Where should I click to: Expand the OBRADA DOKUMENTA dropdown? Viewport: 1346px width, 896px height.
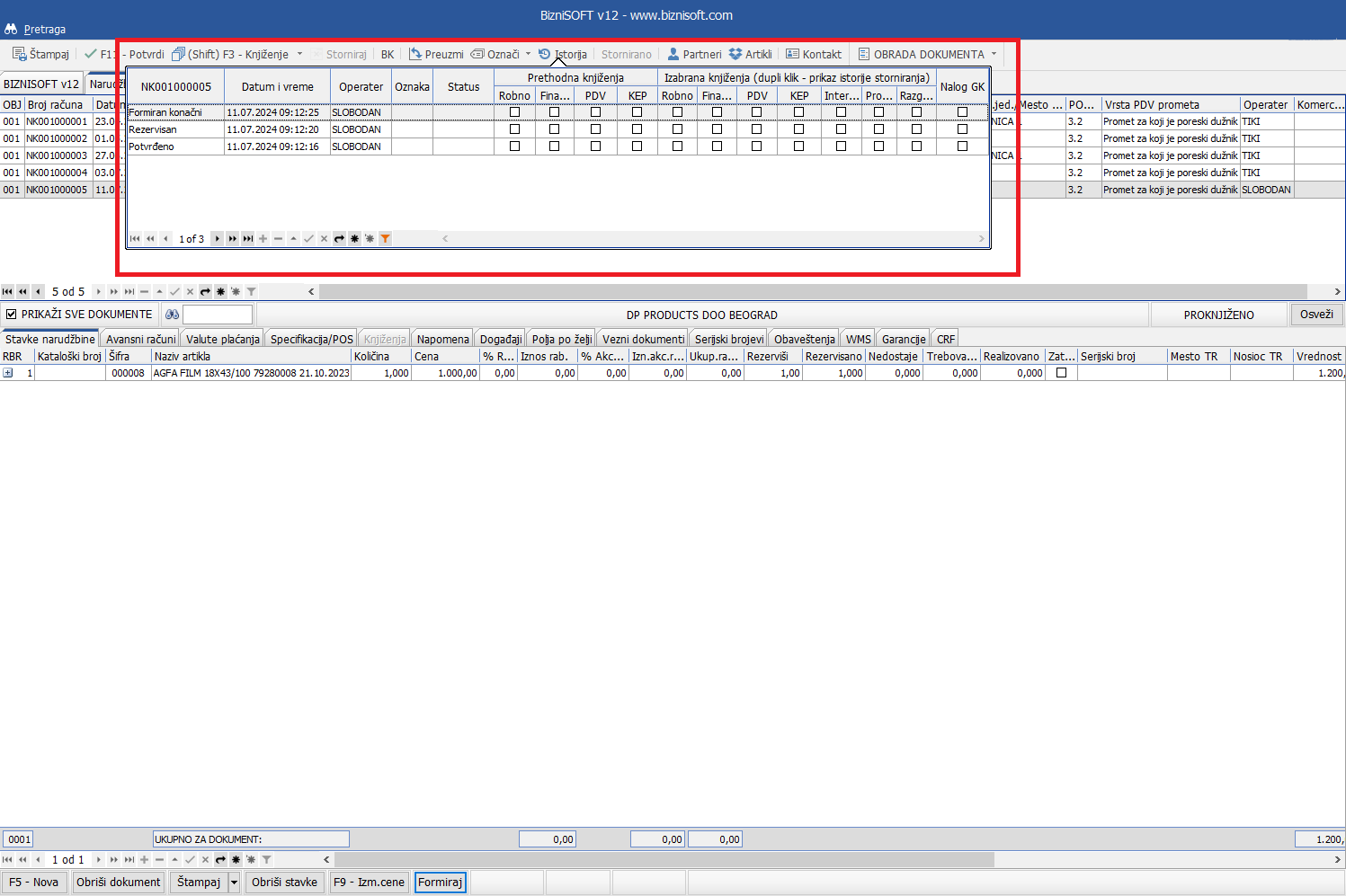click(994, 54)
